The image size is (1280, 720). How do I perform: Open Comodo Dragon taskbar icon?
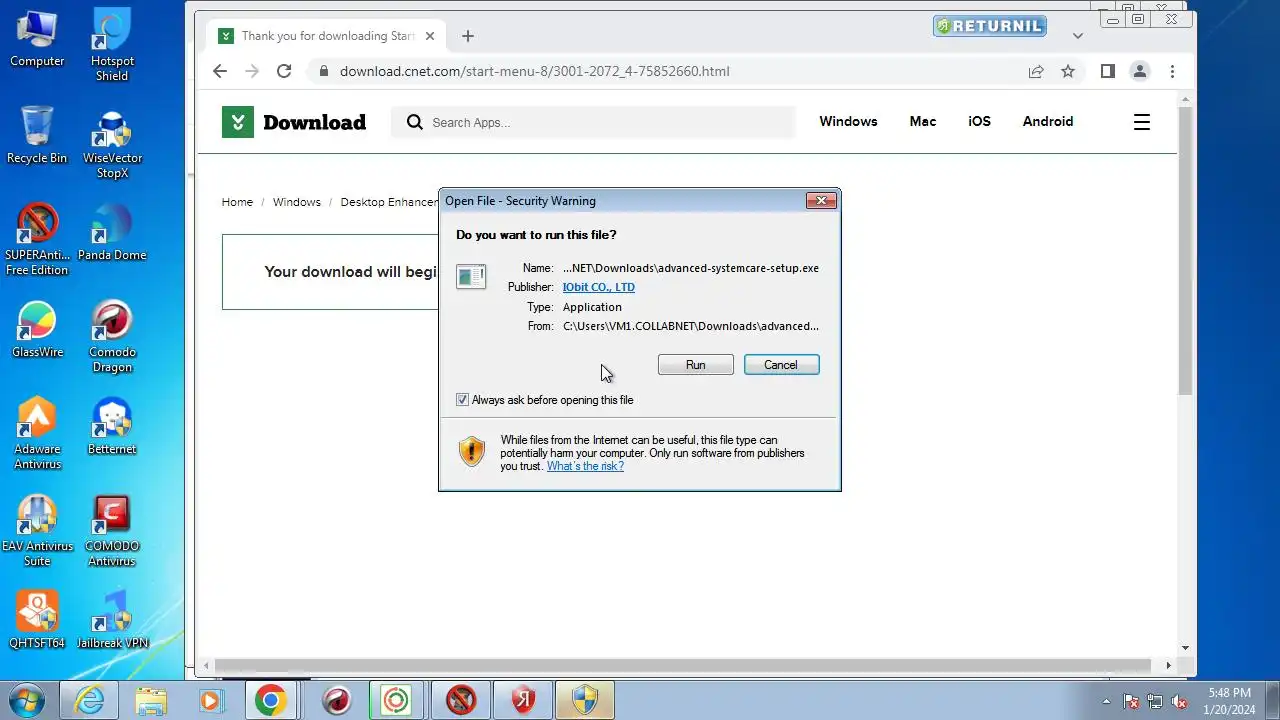337,700
